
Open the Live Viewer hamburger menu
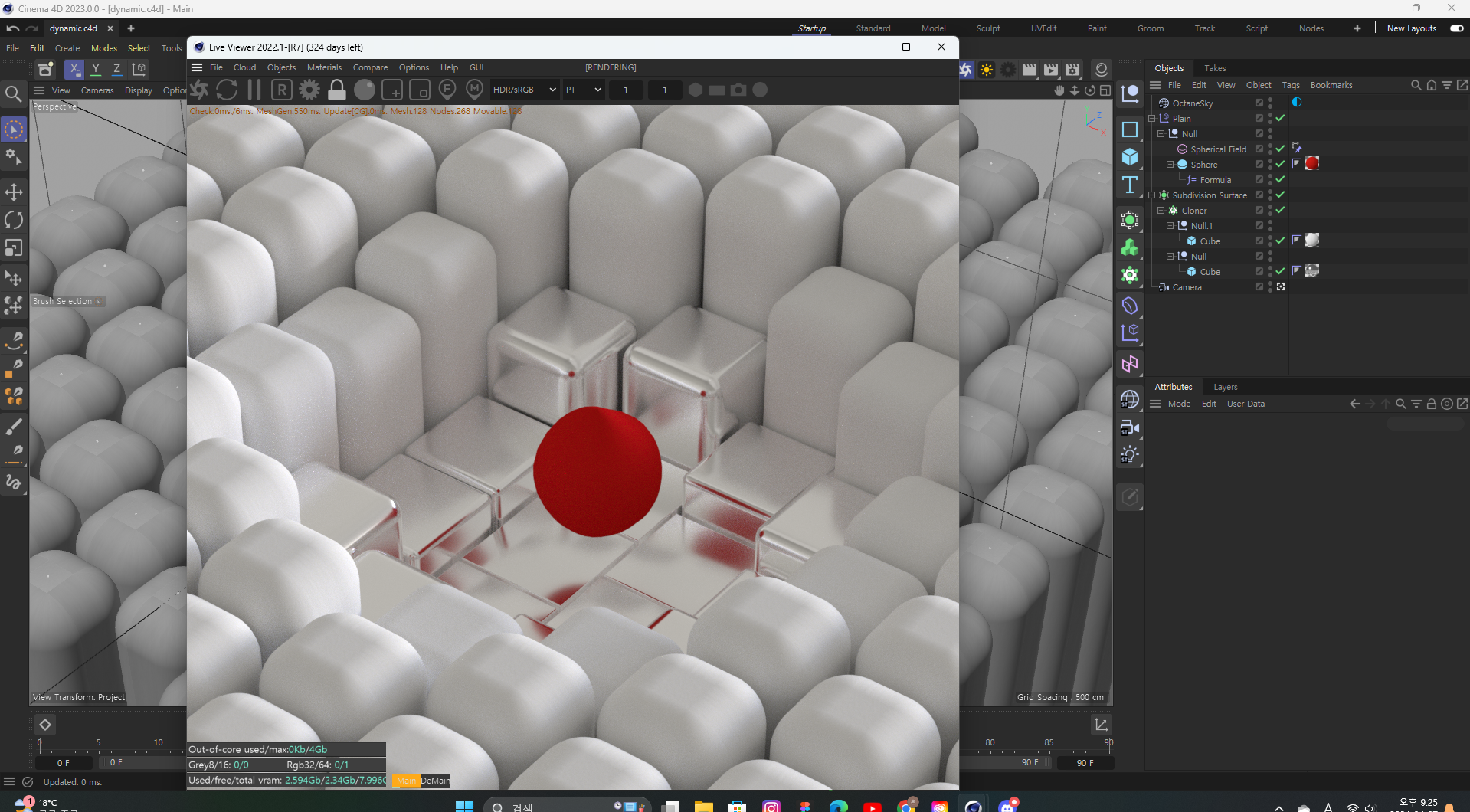[x=197, y=67]
